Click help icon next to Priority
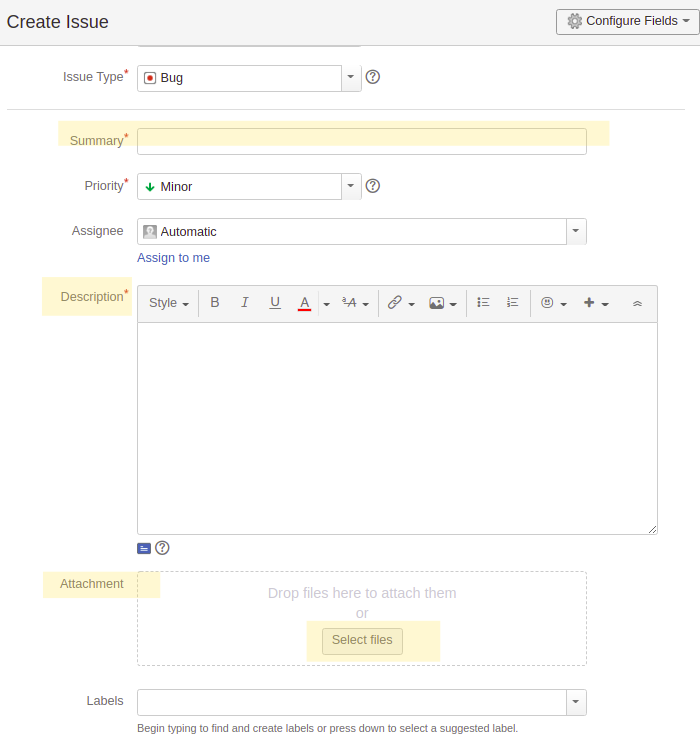The width and height of the screenshot is (700, 739). click(373, 186)
